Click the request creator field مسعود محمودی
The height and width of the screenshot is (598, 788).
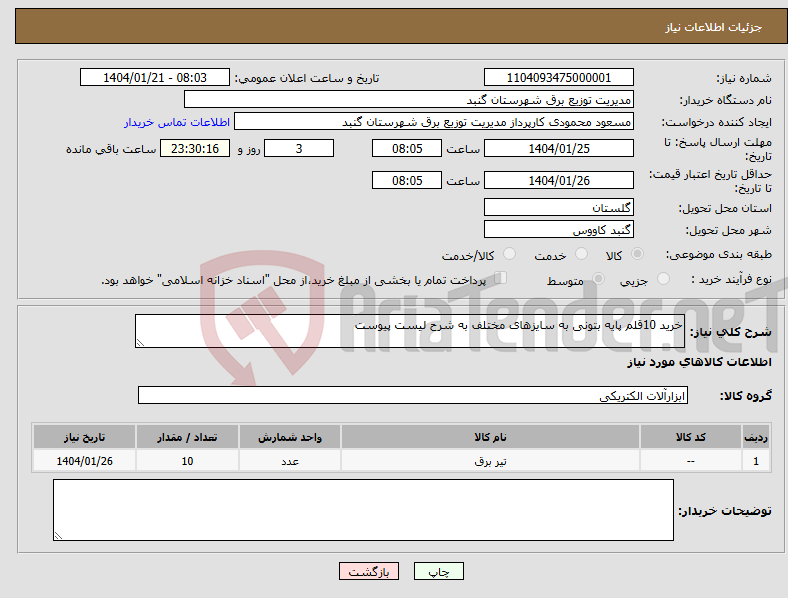[x=434, y=122]
